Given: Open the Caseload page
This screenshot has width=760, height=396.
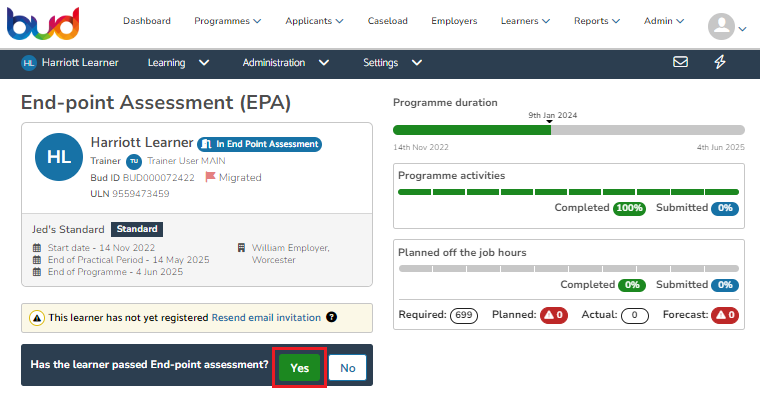Looking at the screenshot, I should (388, 21).
